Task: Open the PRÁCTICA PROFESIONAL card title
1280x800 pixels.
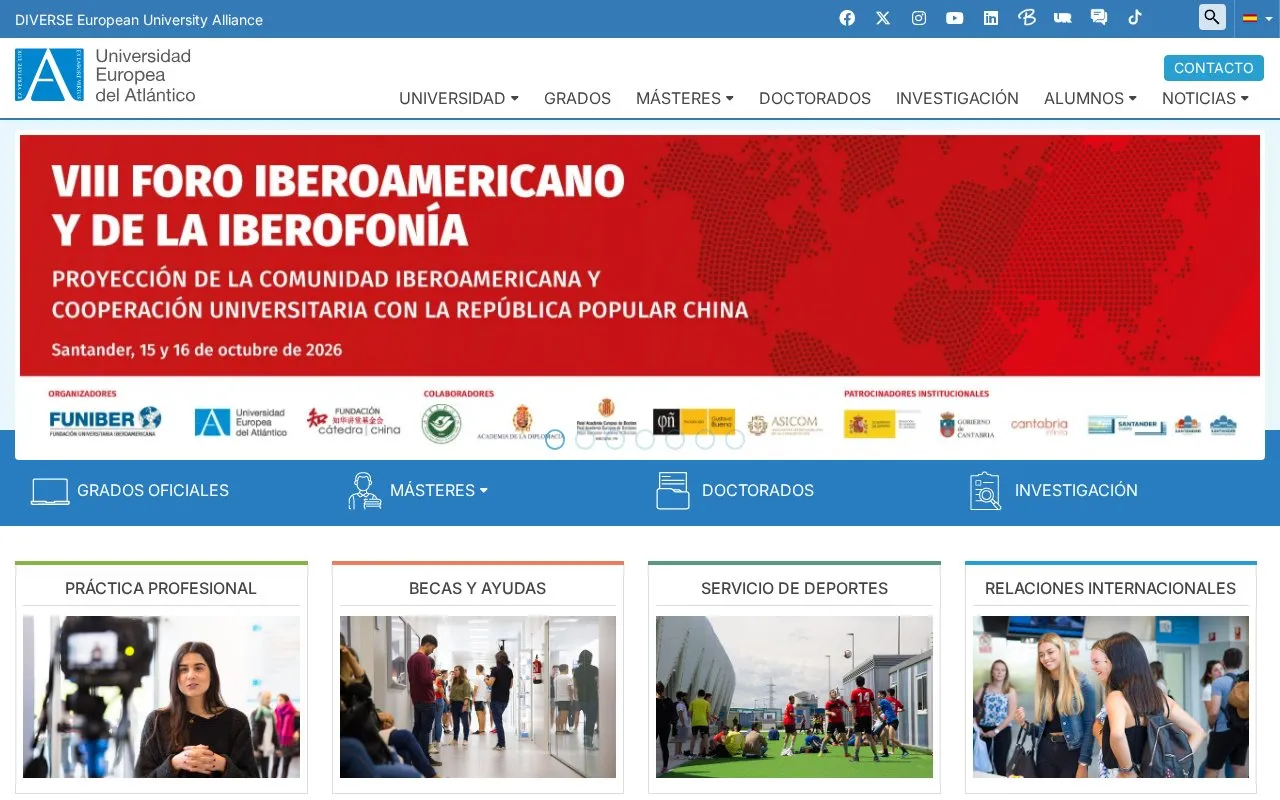Action: tap(161, 588)
